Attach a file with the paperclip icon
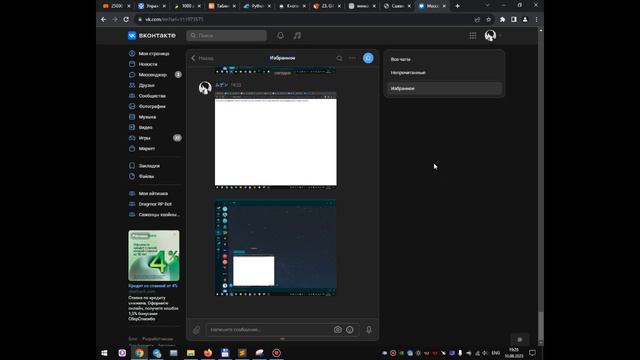Screen dimensions: 640x360 click(196, 330)
